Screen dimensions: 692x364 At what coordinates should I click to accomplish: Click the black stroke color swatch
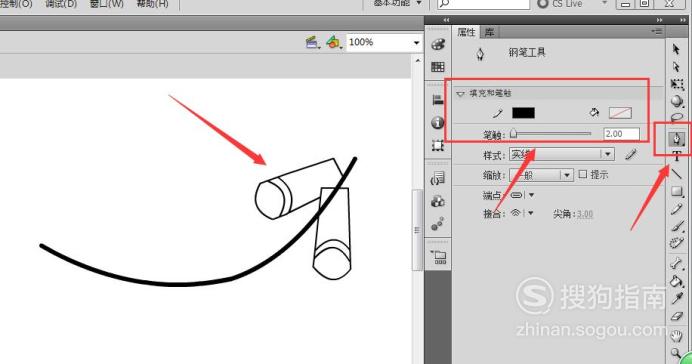pos(523,113)
